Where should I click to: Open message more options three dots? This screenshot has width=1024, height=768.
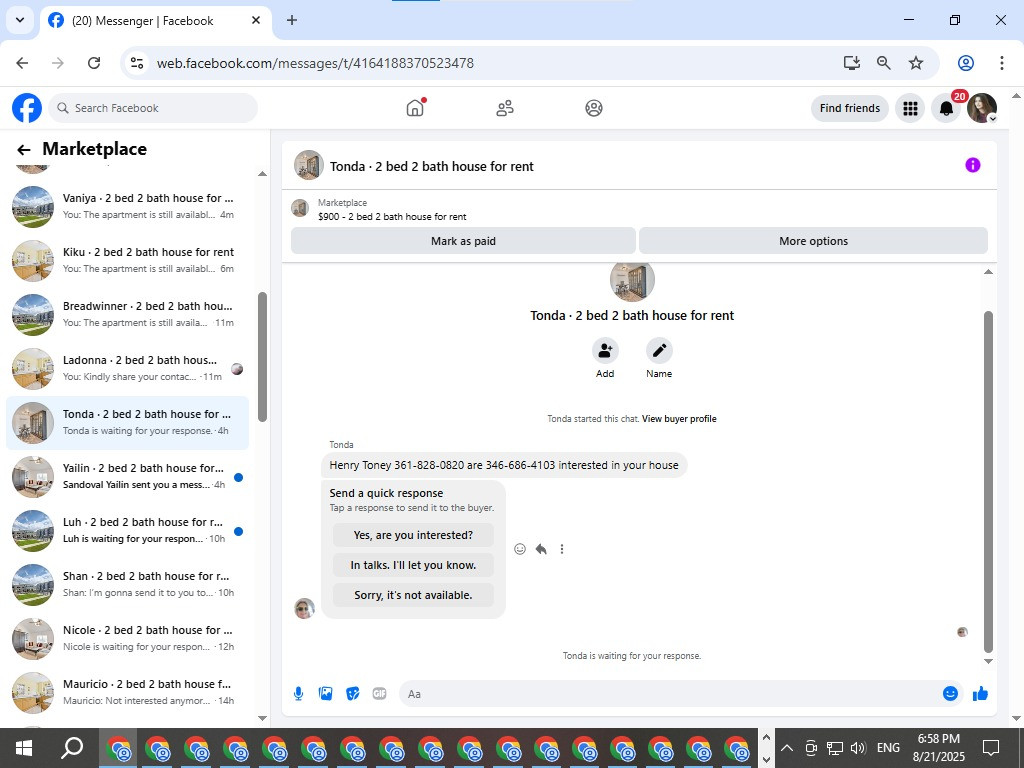point(562,549)
